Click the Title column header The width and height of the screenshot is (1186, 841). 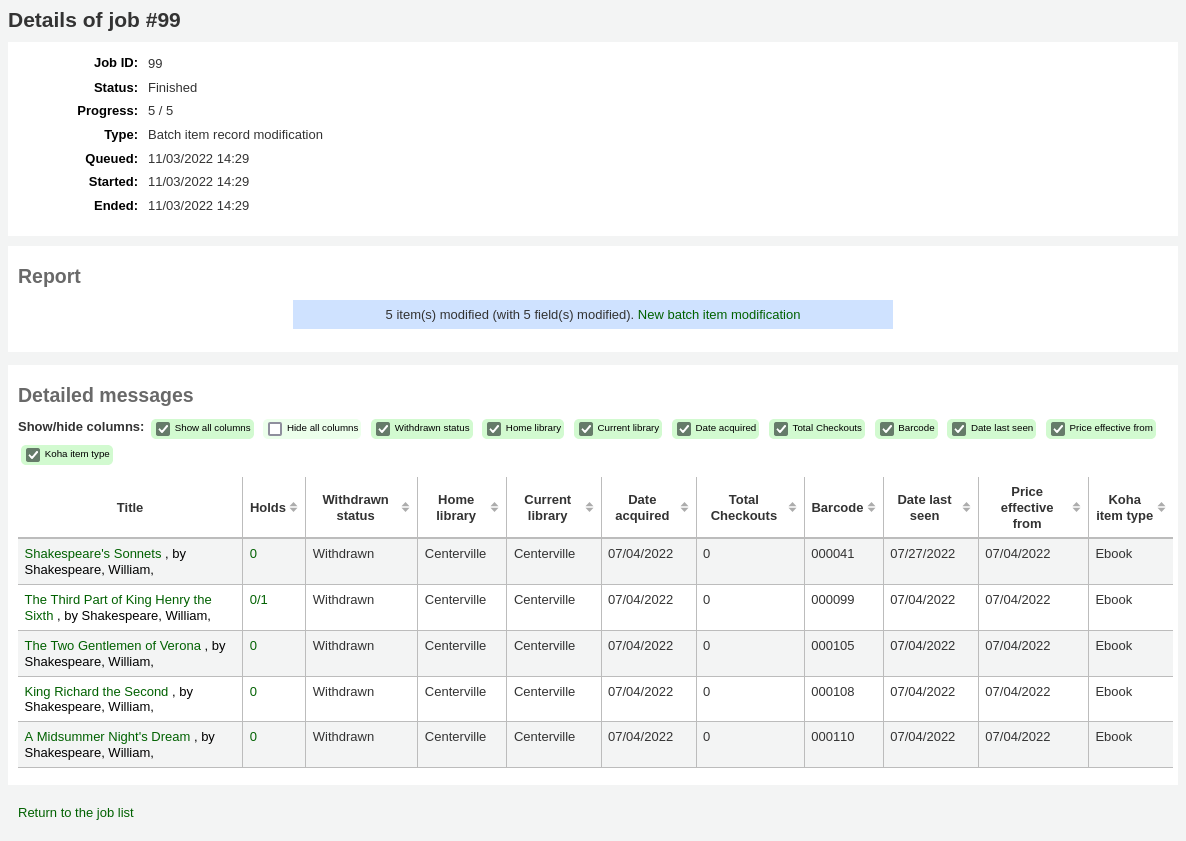click(130, 507)
